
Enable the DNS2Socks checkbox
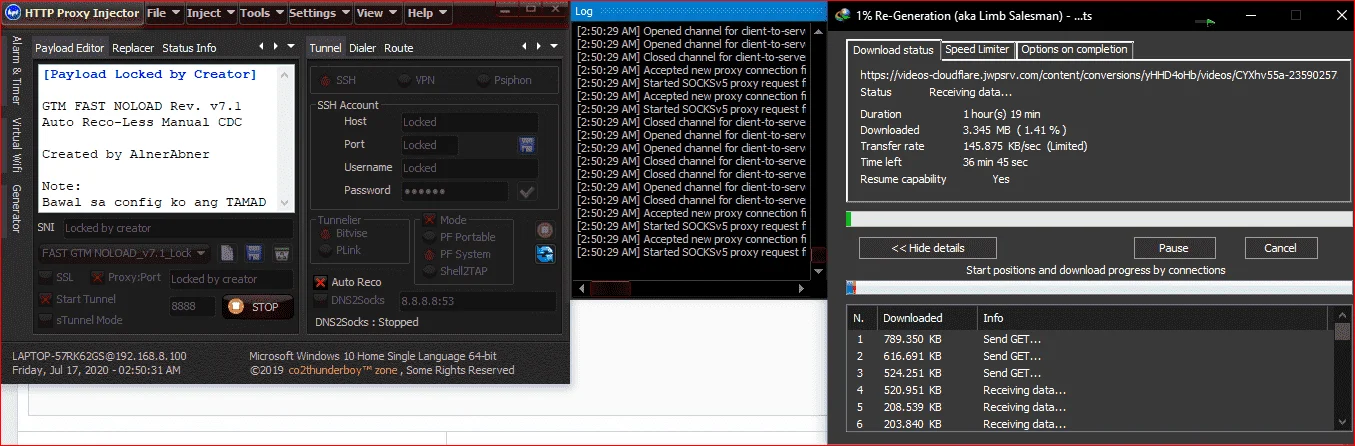click(321, 300)
